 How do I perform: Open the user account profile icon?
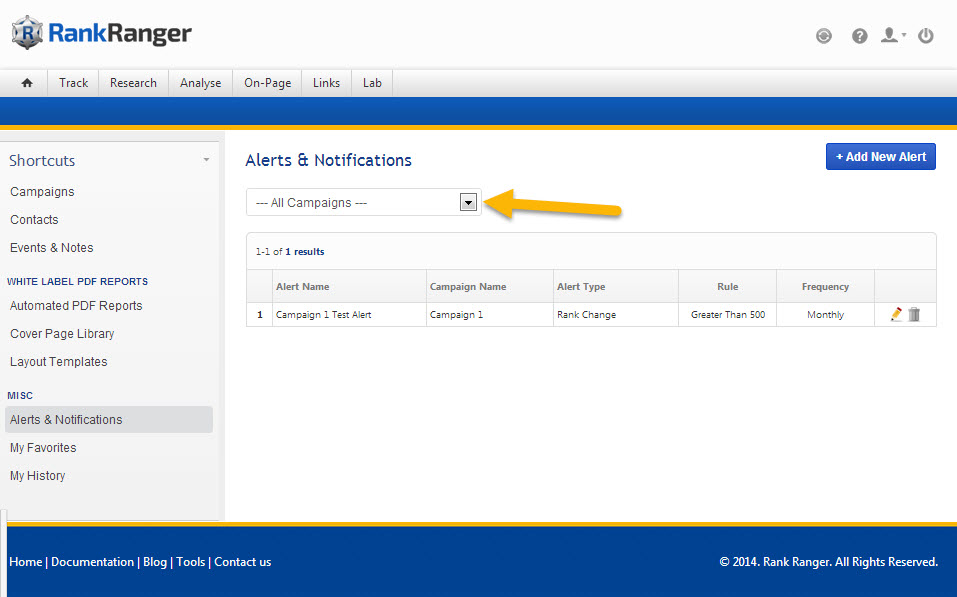pyautogui.click(x=891, y=36)
